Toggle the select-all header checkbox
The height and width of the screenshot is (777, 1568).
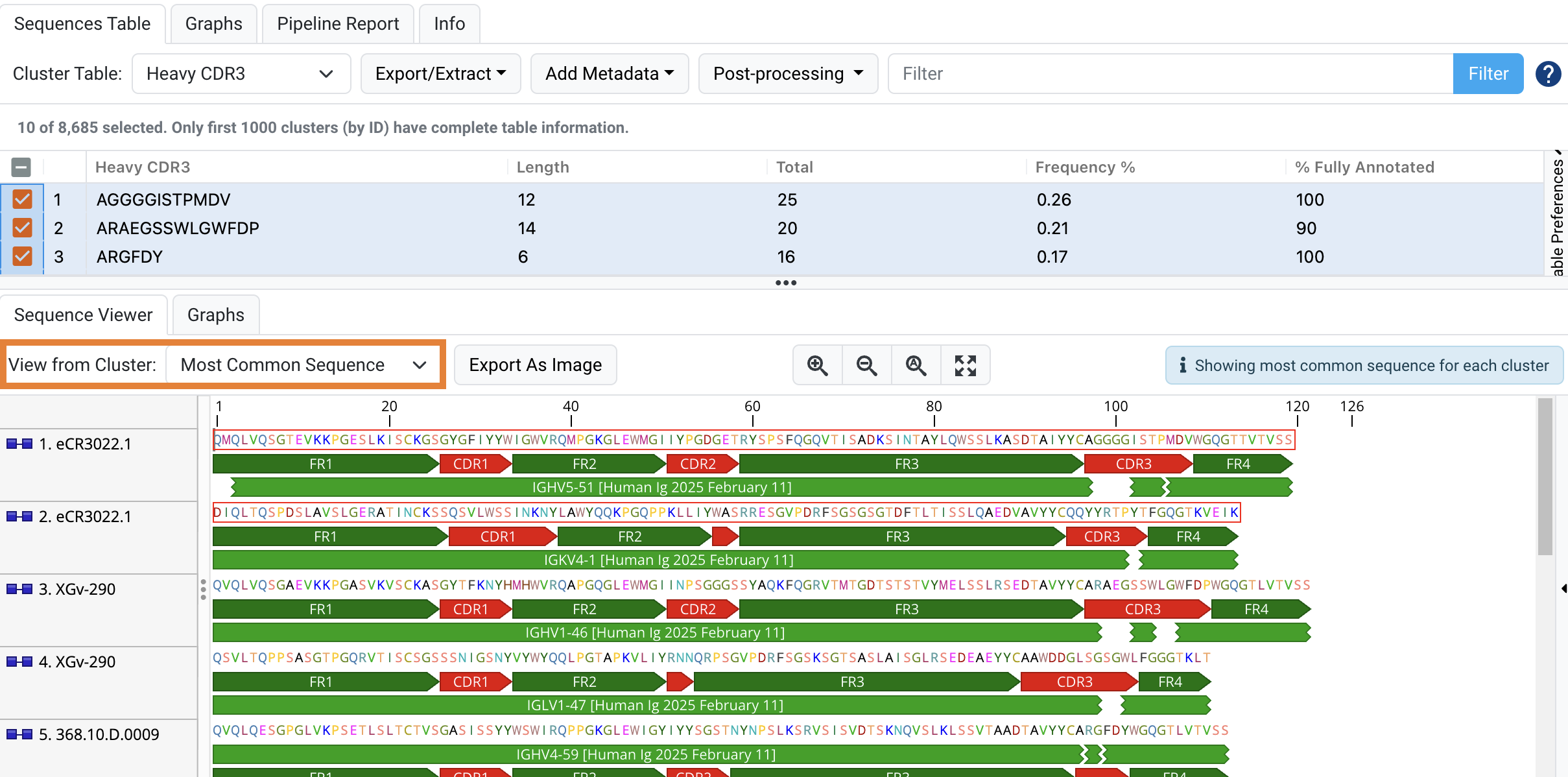(x=21, y=167)
